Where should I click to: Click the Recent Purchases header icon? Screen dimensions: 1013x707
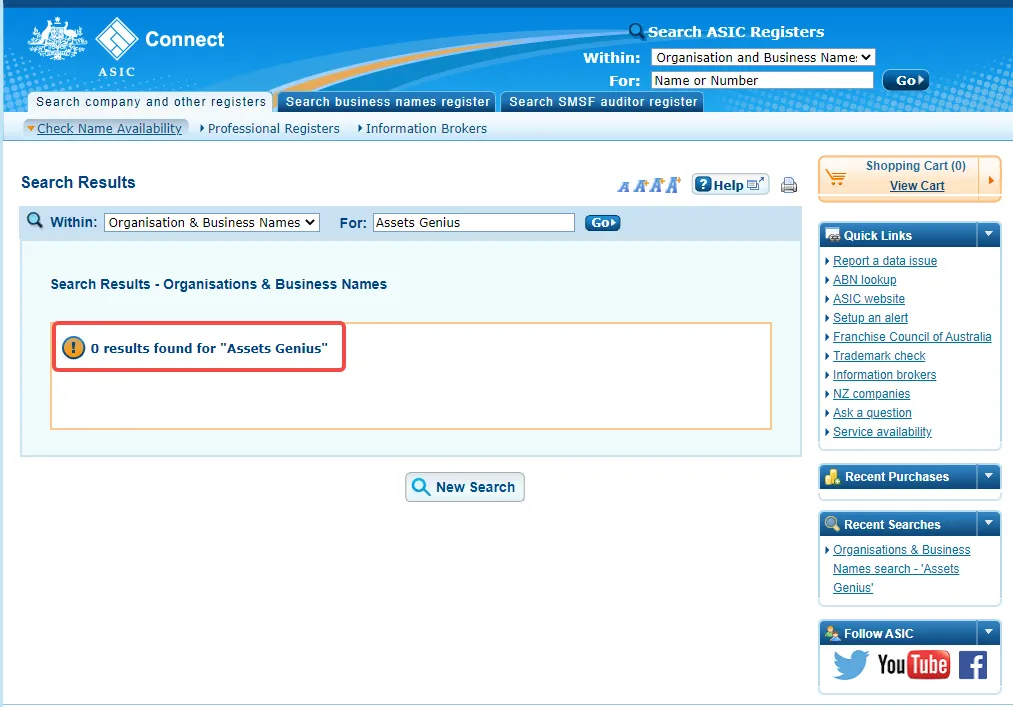[x=833, y=477]
